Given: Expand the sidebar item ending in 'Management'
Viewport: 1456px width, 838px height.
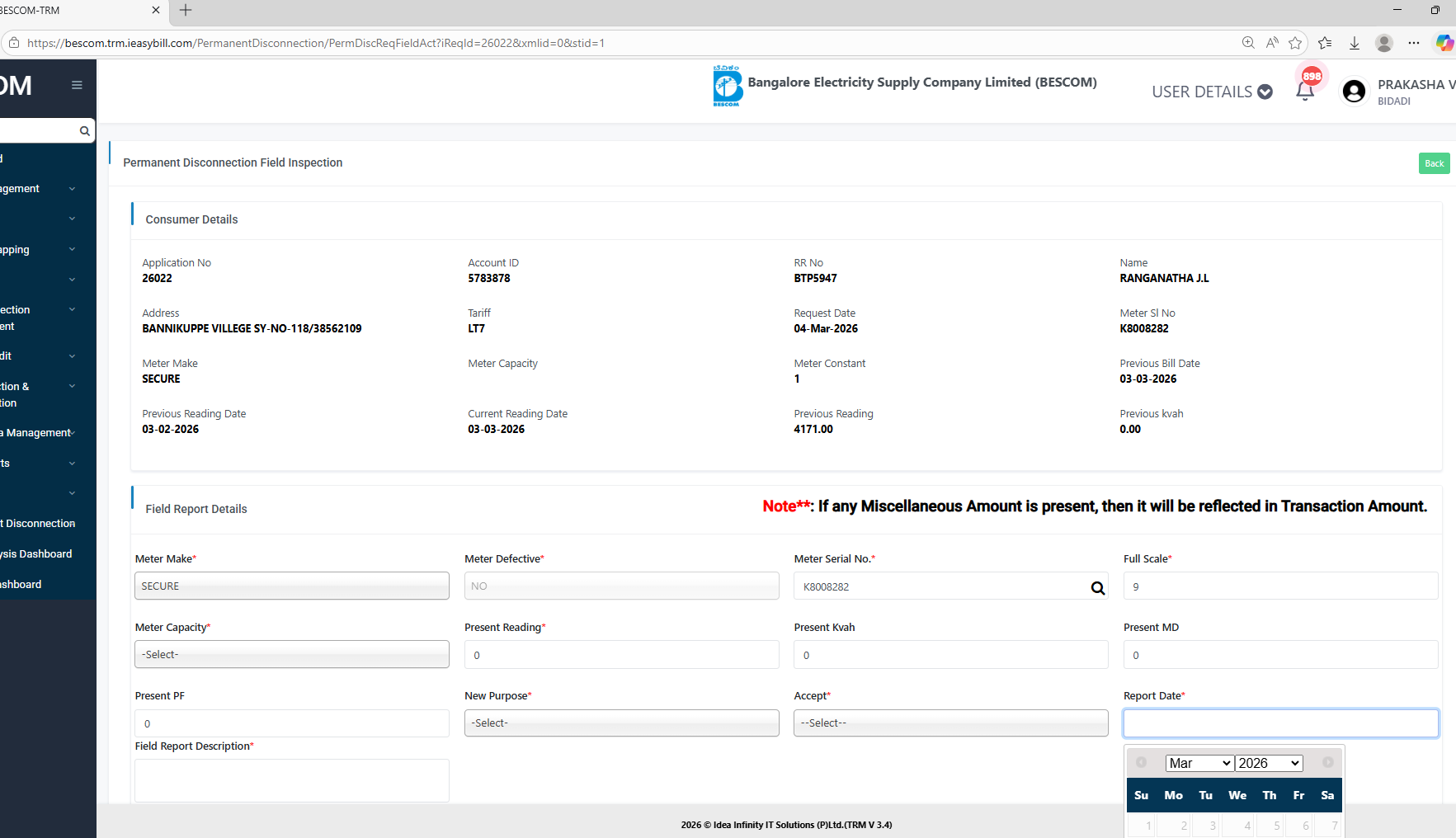Looking at the screenshot, I should pos(40,433).
